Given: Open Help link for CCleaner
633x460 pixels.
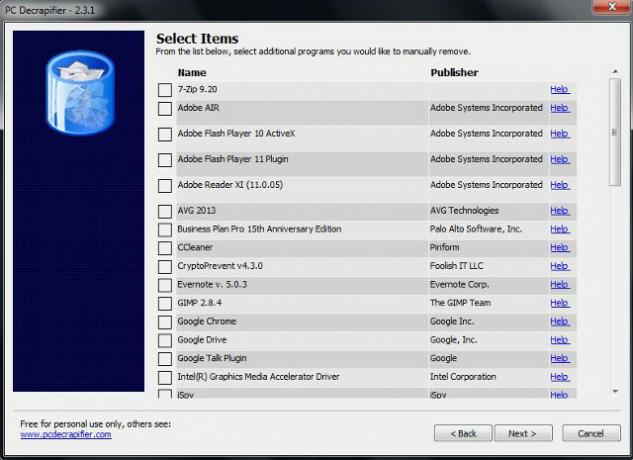Looking at the screenshot, I should (x=560, y=248).
